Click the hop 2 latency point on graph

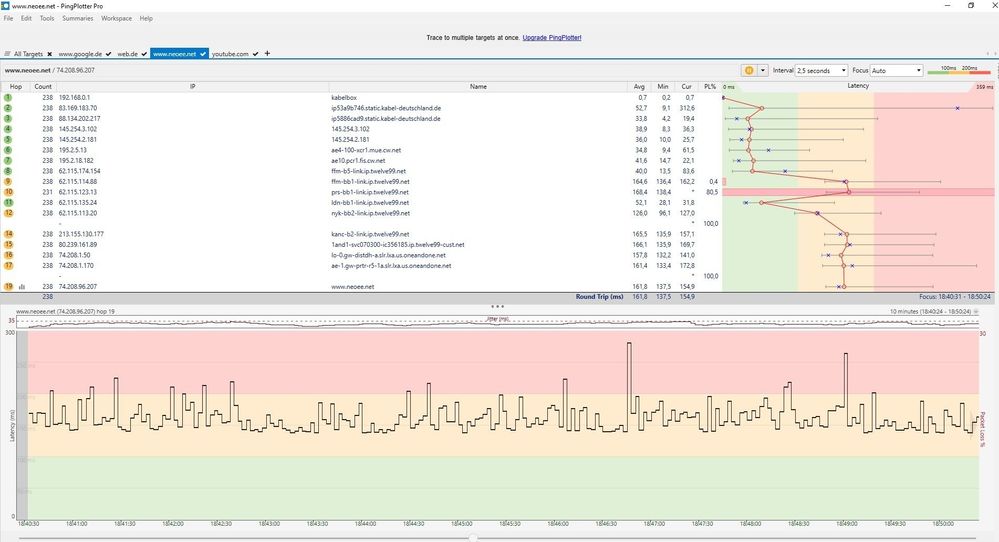tap(762, 108)
